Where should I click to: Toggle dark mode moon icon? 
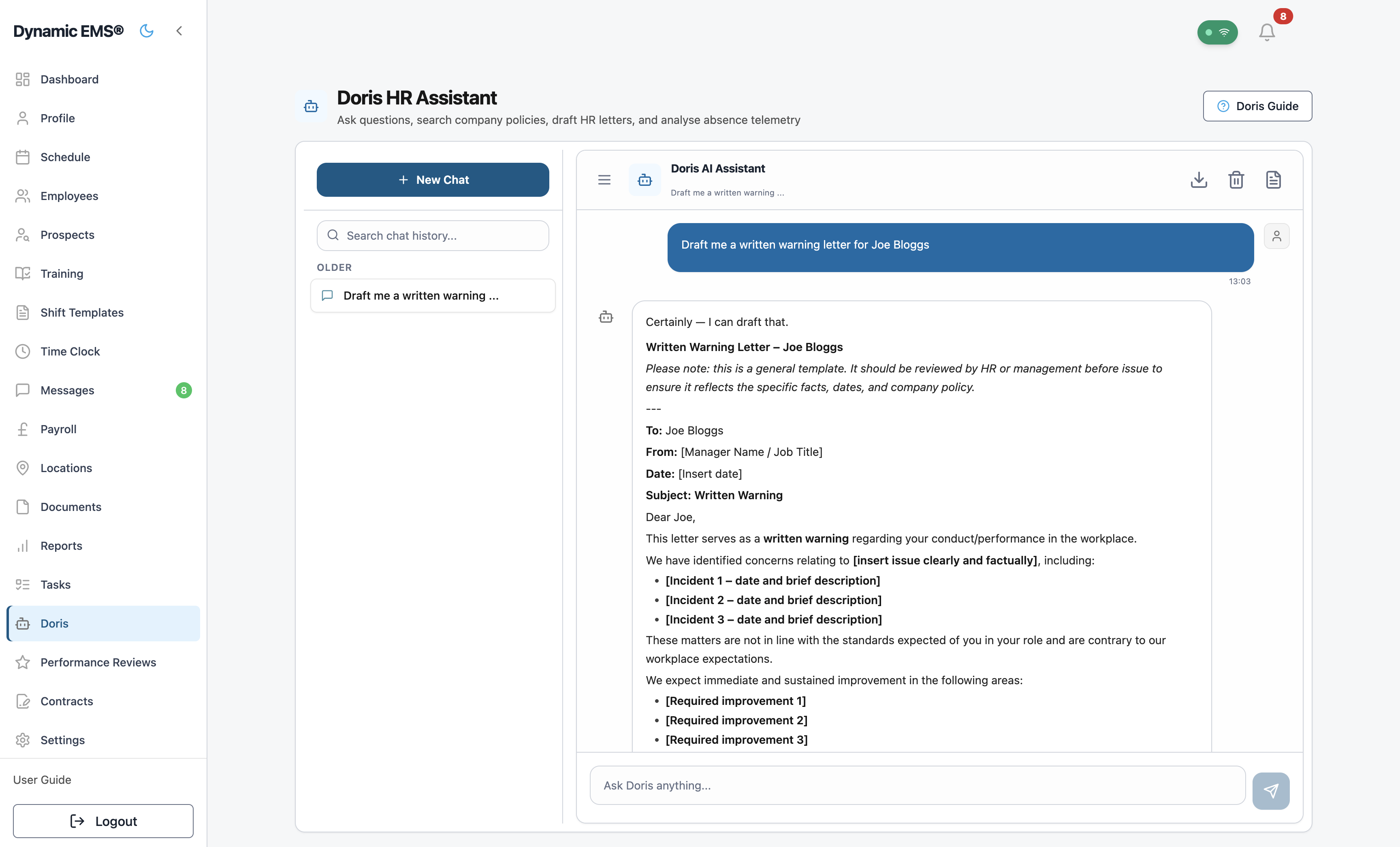[147, 31]
